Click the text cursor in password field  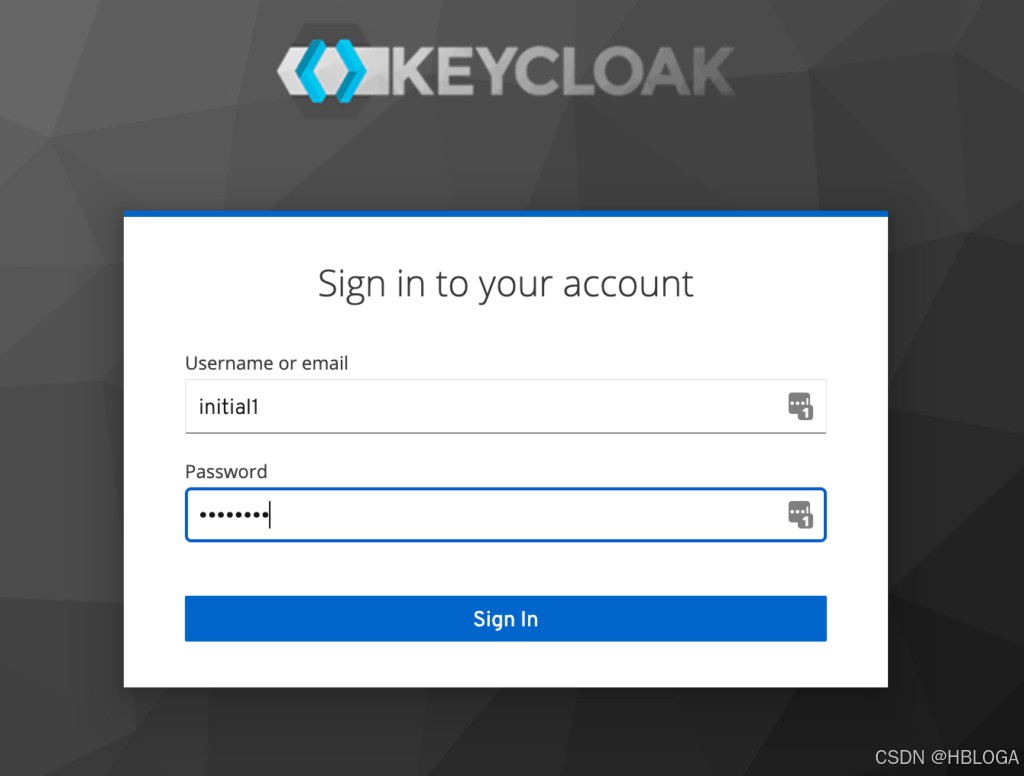pos(270,515)
